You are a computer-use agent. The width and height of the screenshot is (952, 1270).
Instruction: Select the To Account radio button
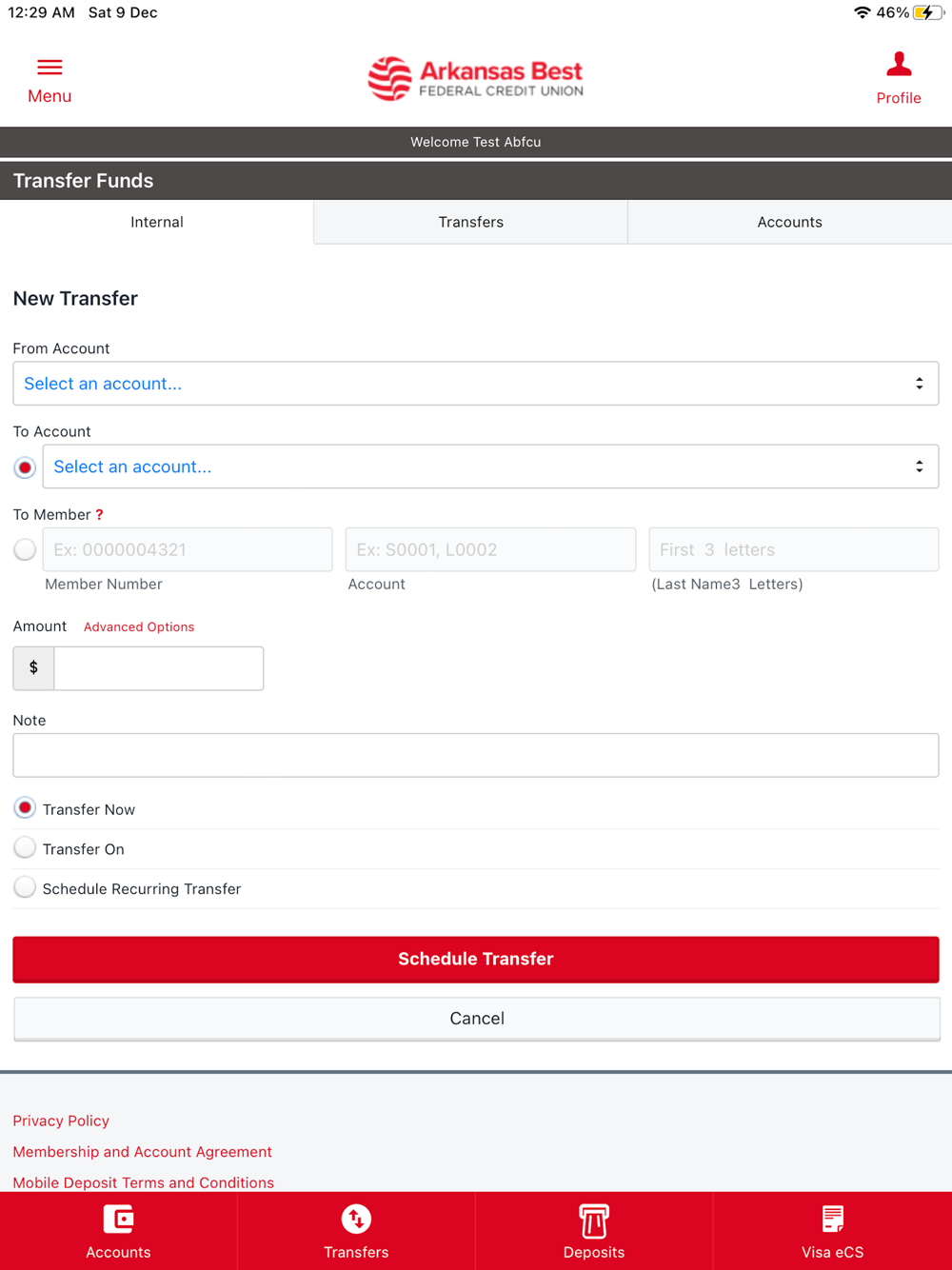(25, 467)
